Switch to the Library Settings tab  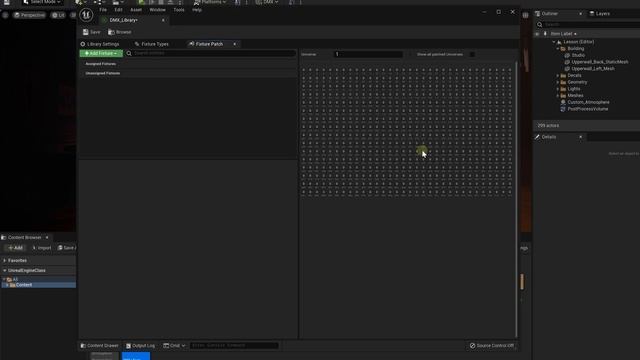[100, 44]
